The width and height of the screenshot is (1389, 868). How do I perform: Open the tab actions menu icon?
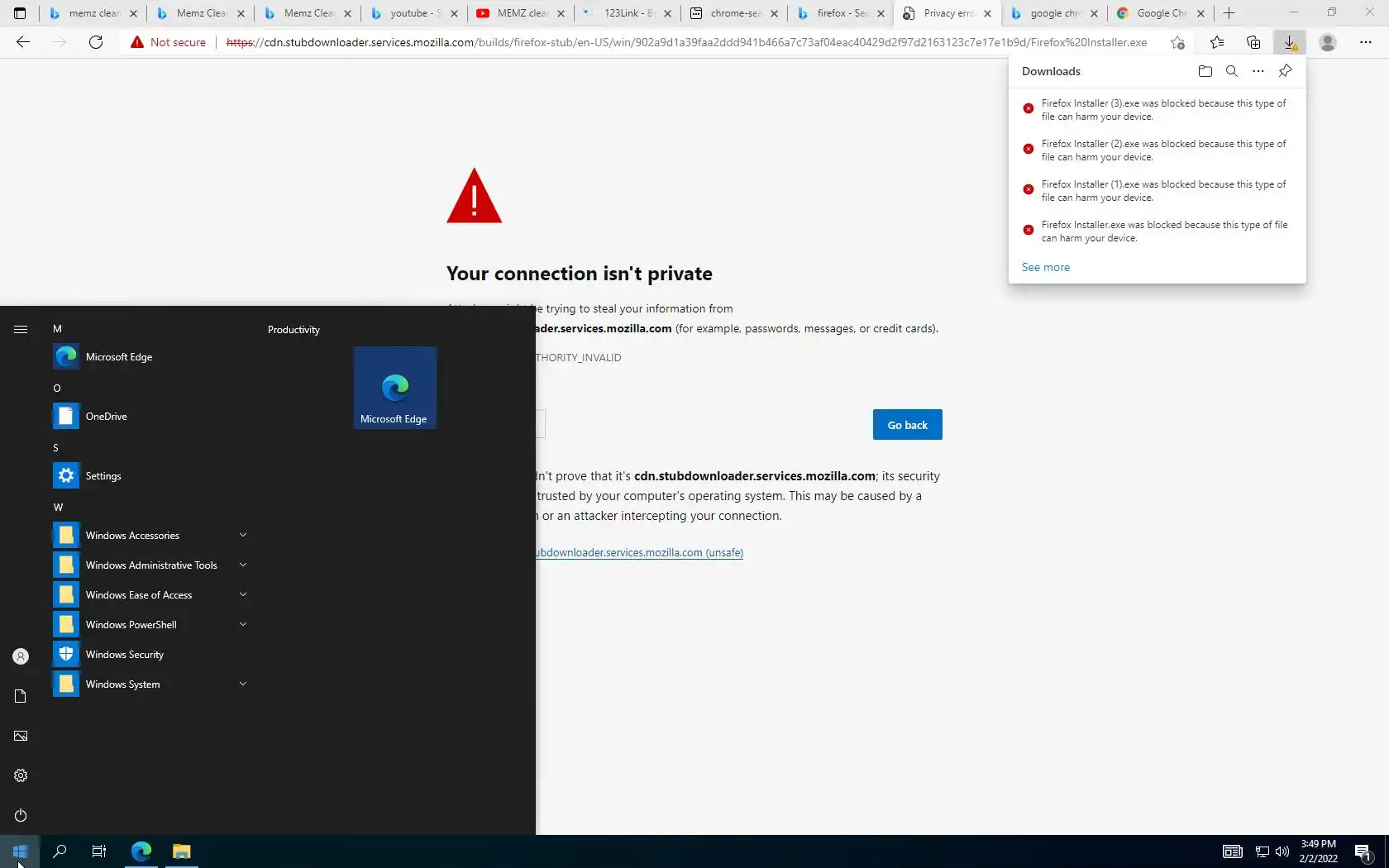[x=20, y=13]
